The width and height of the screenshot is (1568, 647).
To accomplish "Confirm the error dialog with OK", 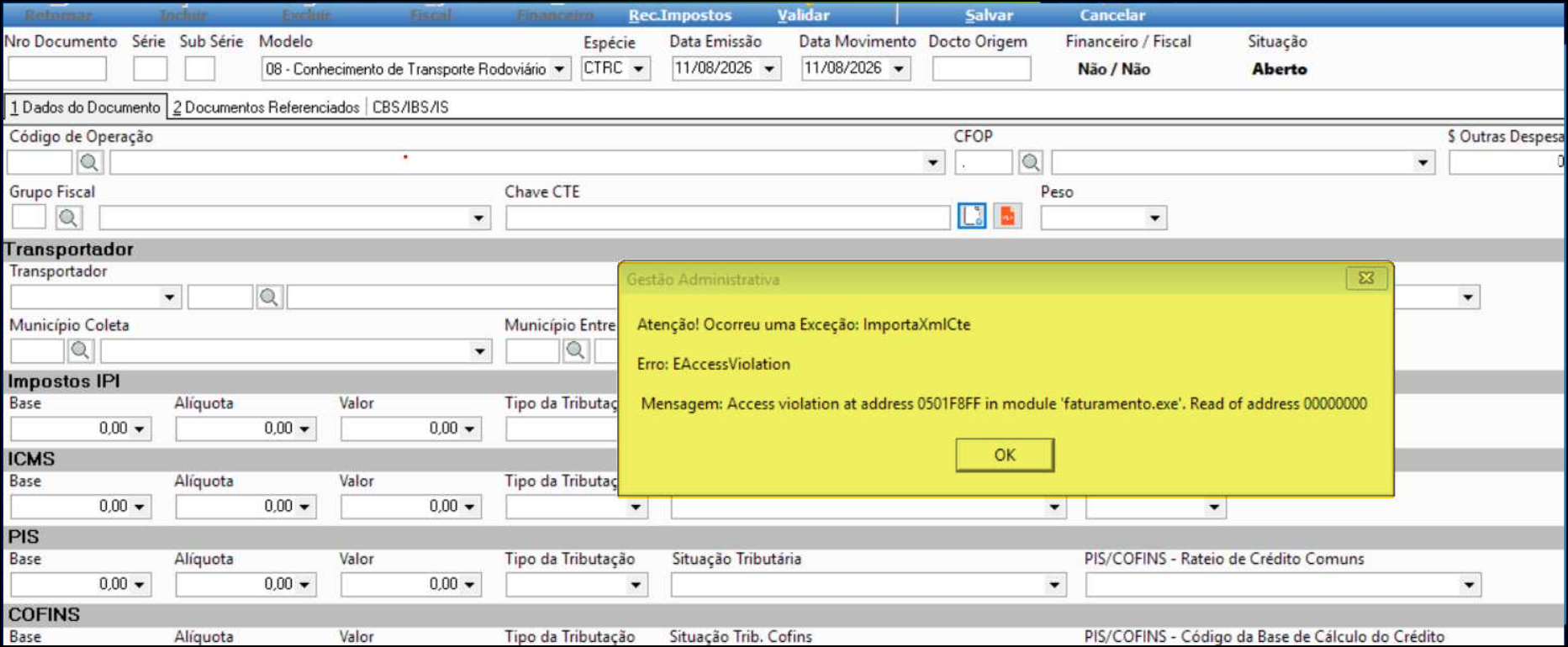I will (1005, 455).
